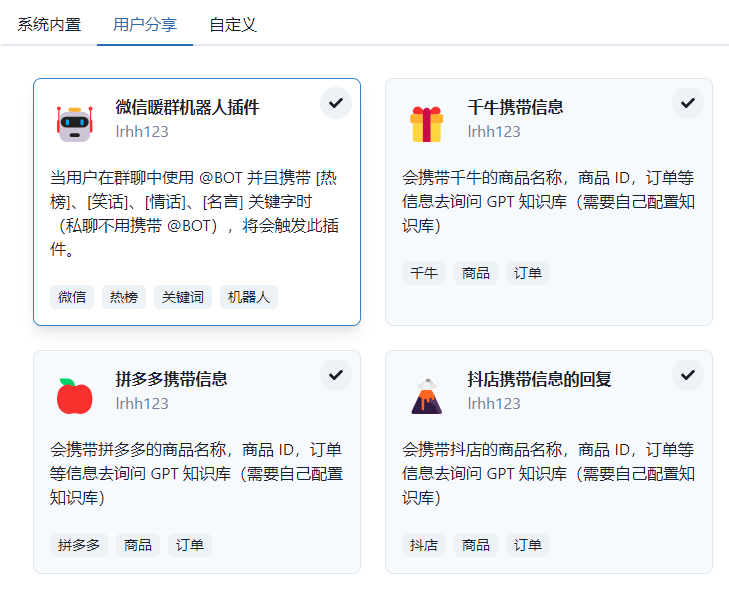Click the 机器人 tag
This screenshot has width=729, height=602.
(x=249, y=297)
